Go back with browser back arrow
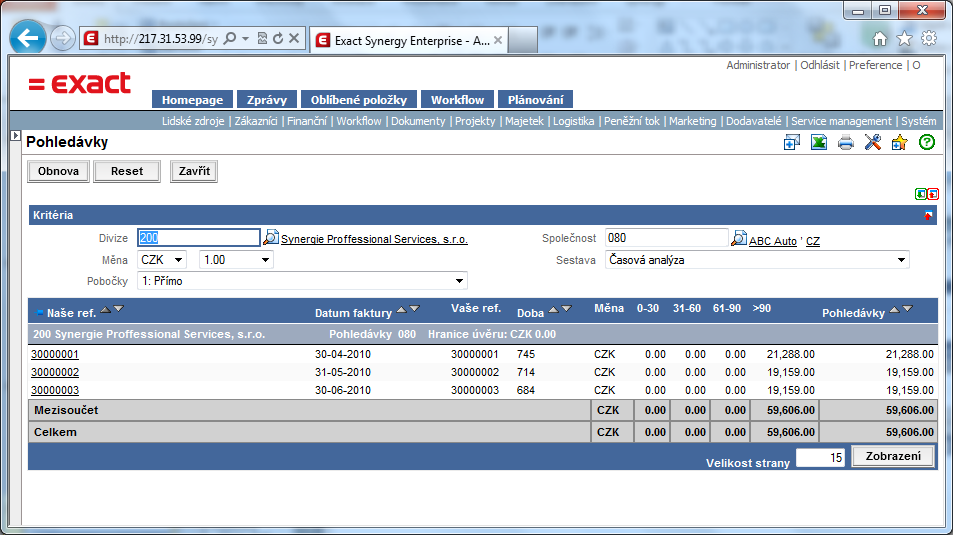 click(28, 38)
